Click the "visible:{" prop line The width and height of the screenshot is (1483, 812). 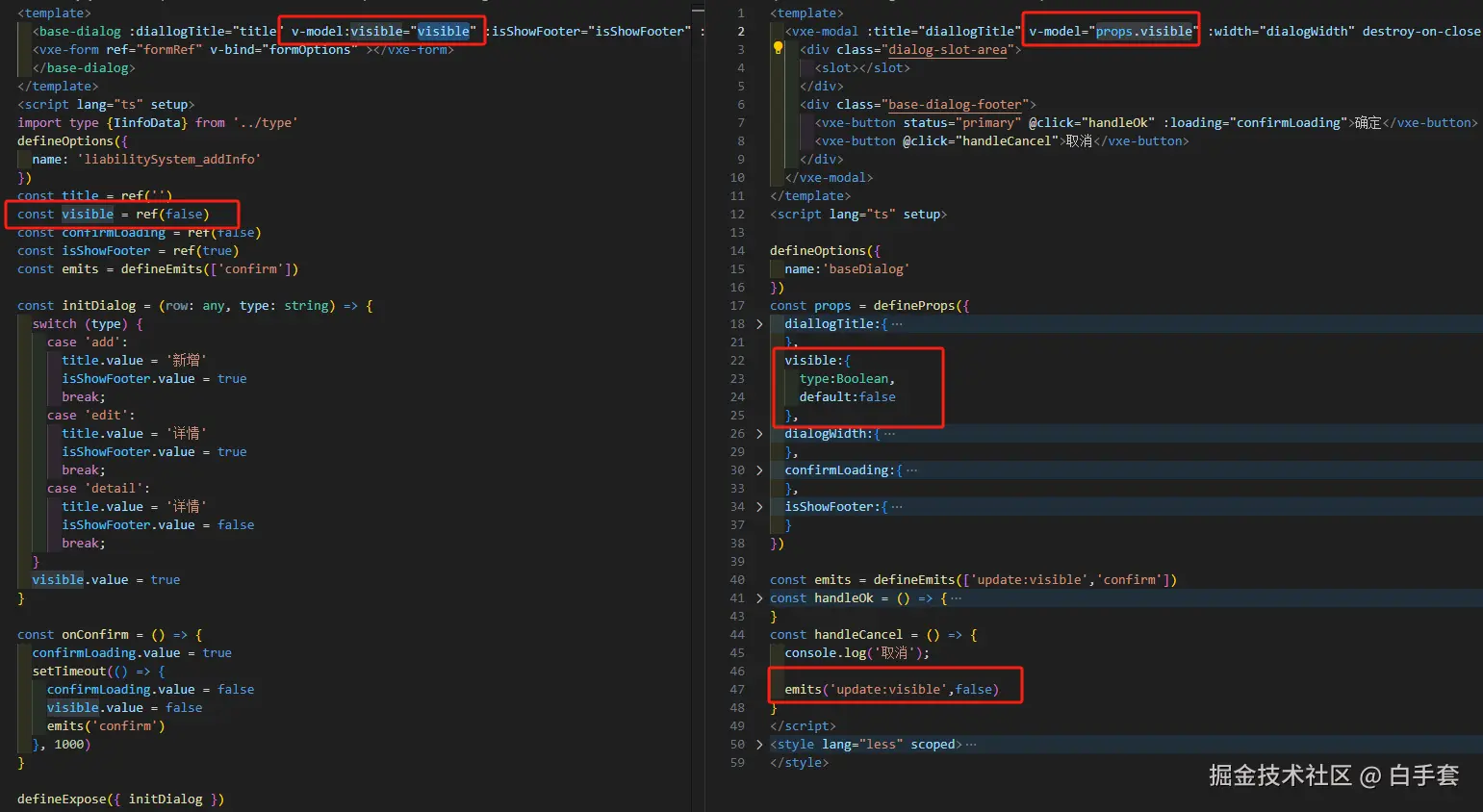[818, 361]
